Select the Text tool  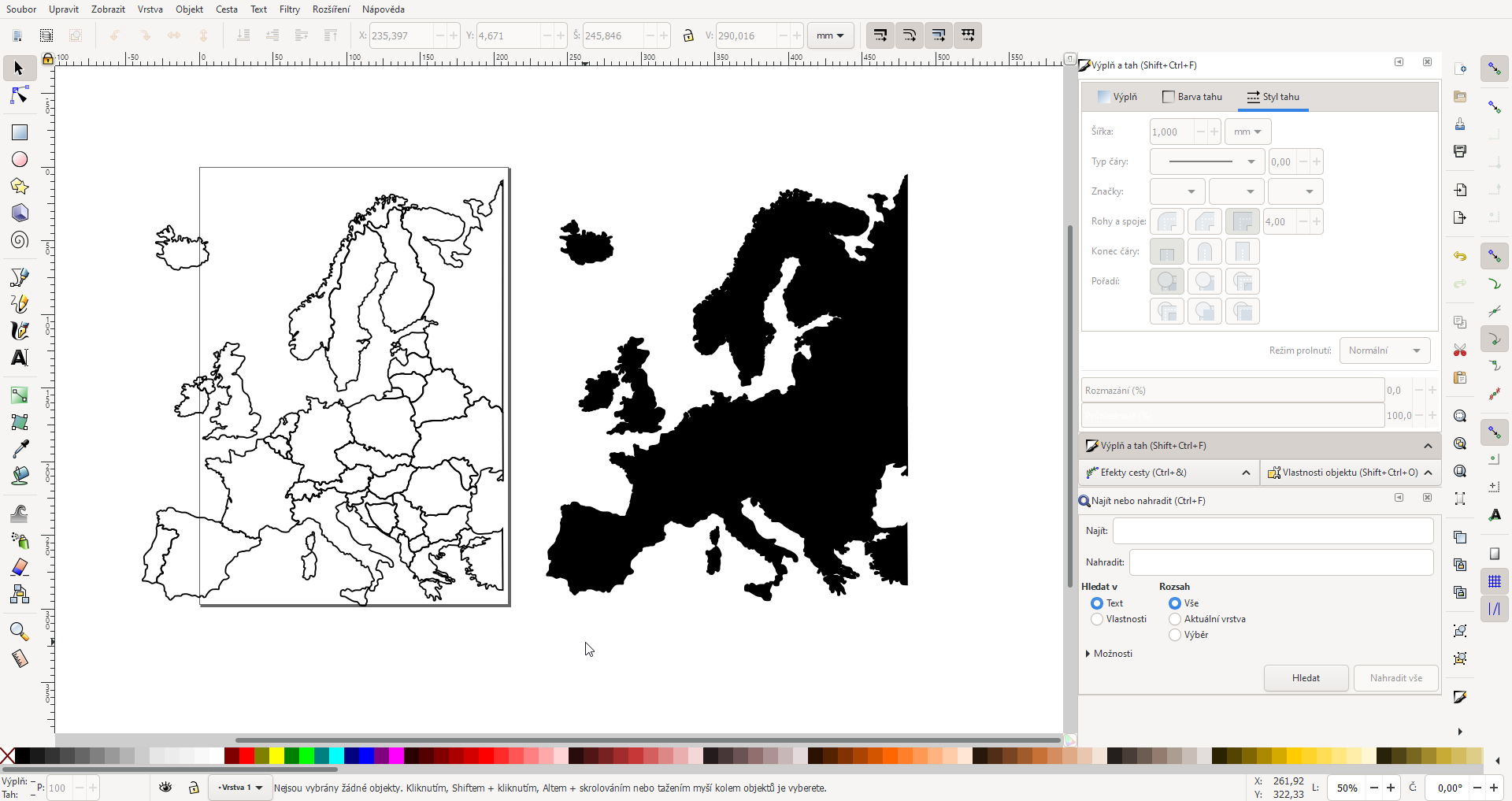point(20,358)
